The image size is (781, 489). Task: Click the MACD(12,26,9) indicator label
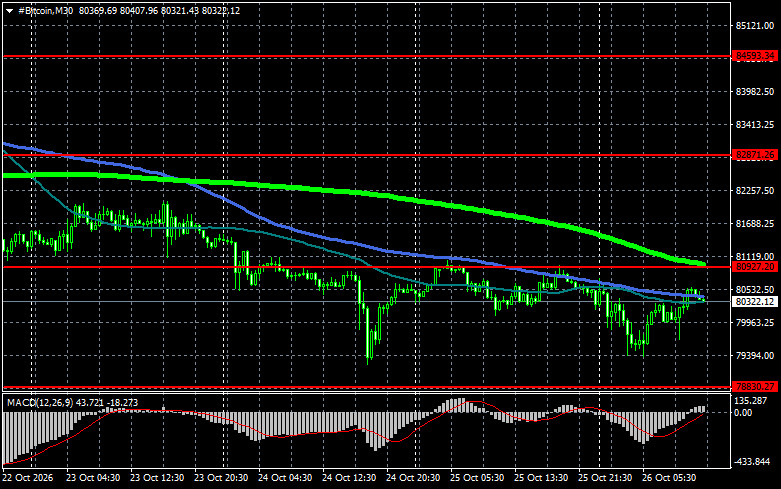[40, 402]
